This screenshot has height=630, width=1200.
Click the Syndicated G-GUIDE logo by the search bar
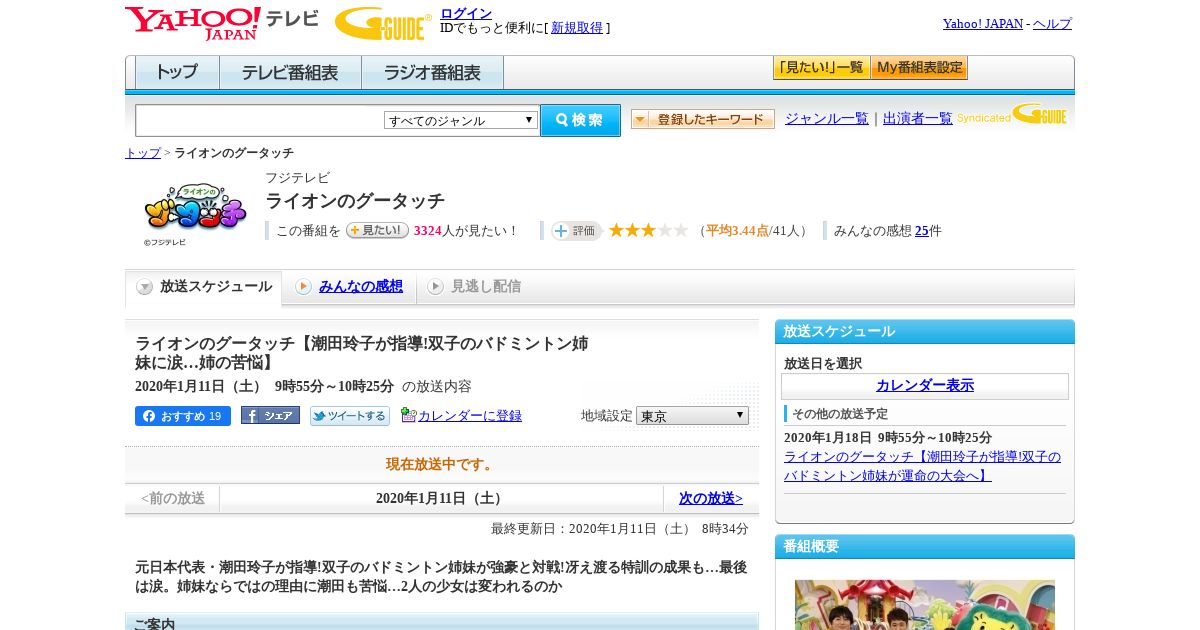click(1012, 114)
